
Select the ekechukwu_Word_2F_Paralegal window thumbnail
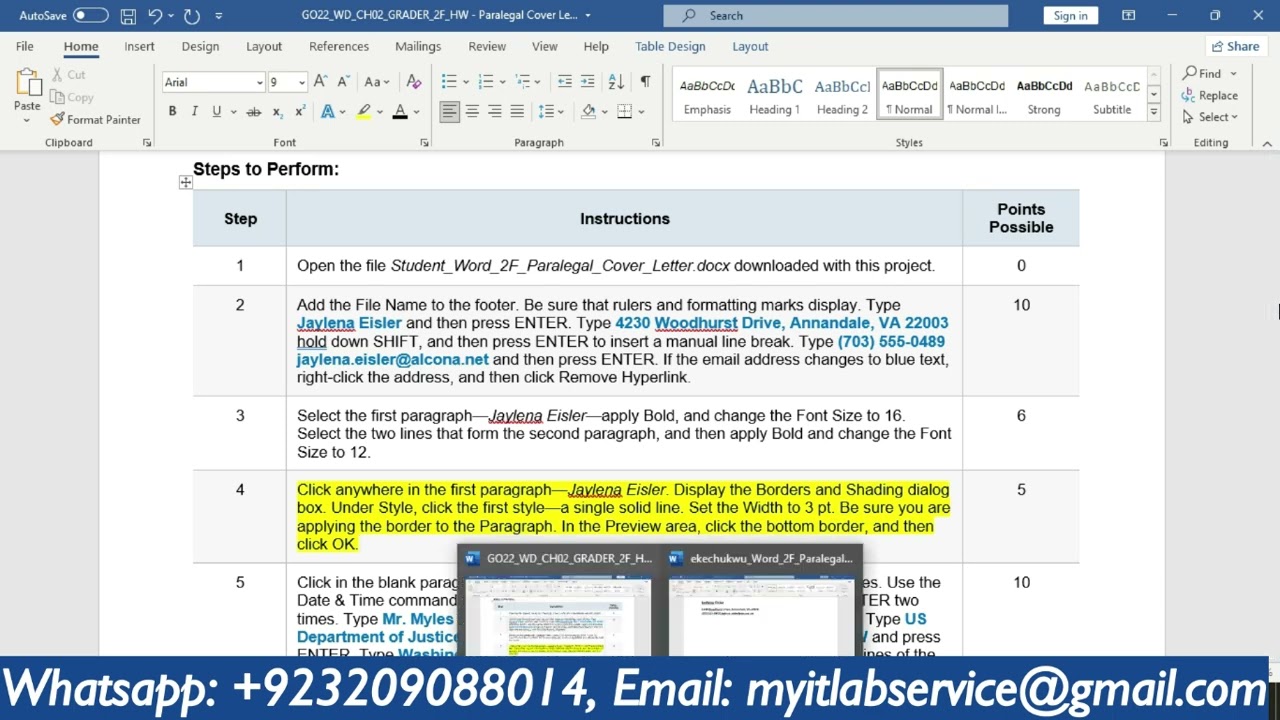click(x=763, y=601)
